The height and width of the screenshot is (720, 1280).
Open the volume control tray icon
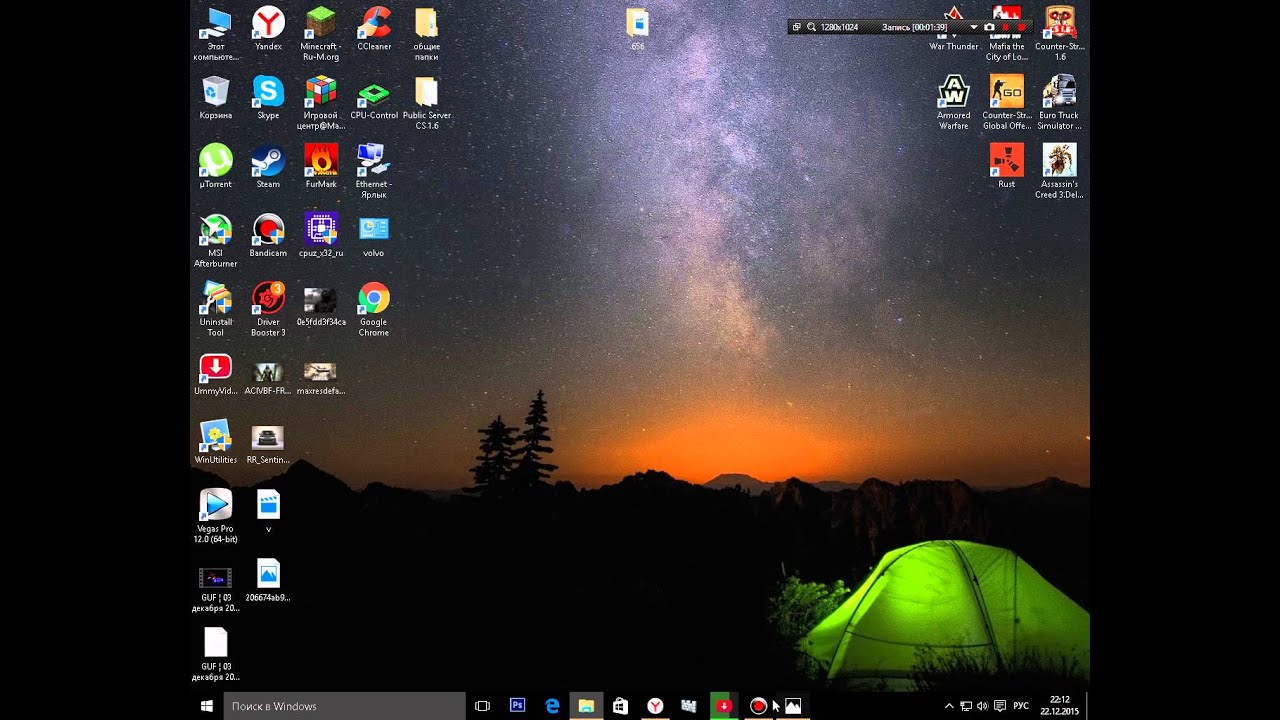pyautogui.click(x=982, y=706)
